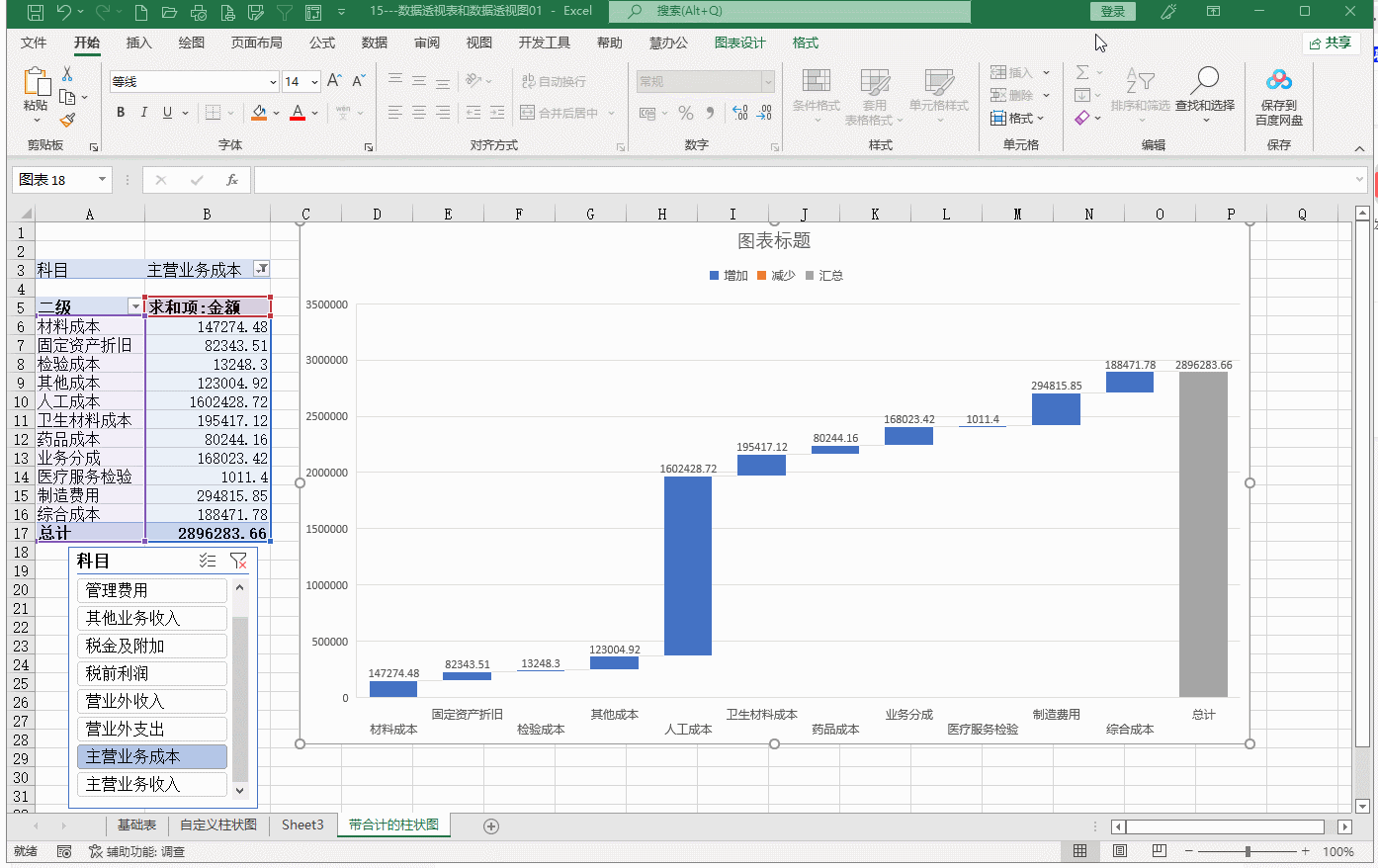Click the Save icon in quick access toolbar
Screen dimensions: 1378x868
(x=36, y=12)
